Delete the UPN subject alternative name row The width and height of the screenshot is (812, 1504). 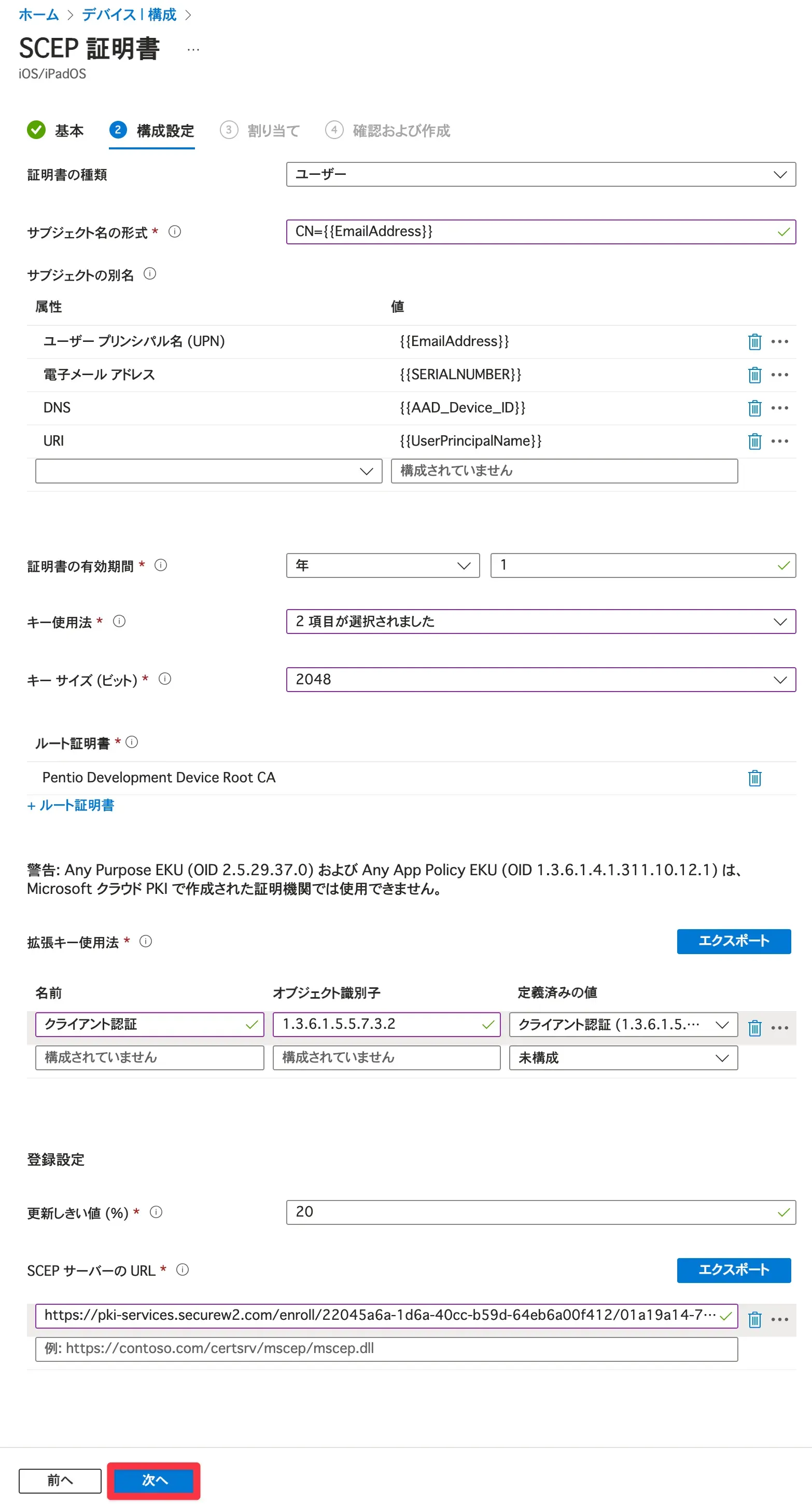click(x=754, y=341)
